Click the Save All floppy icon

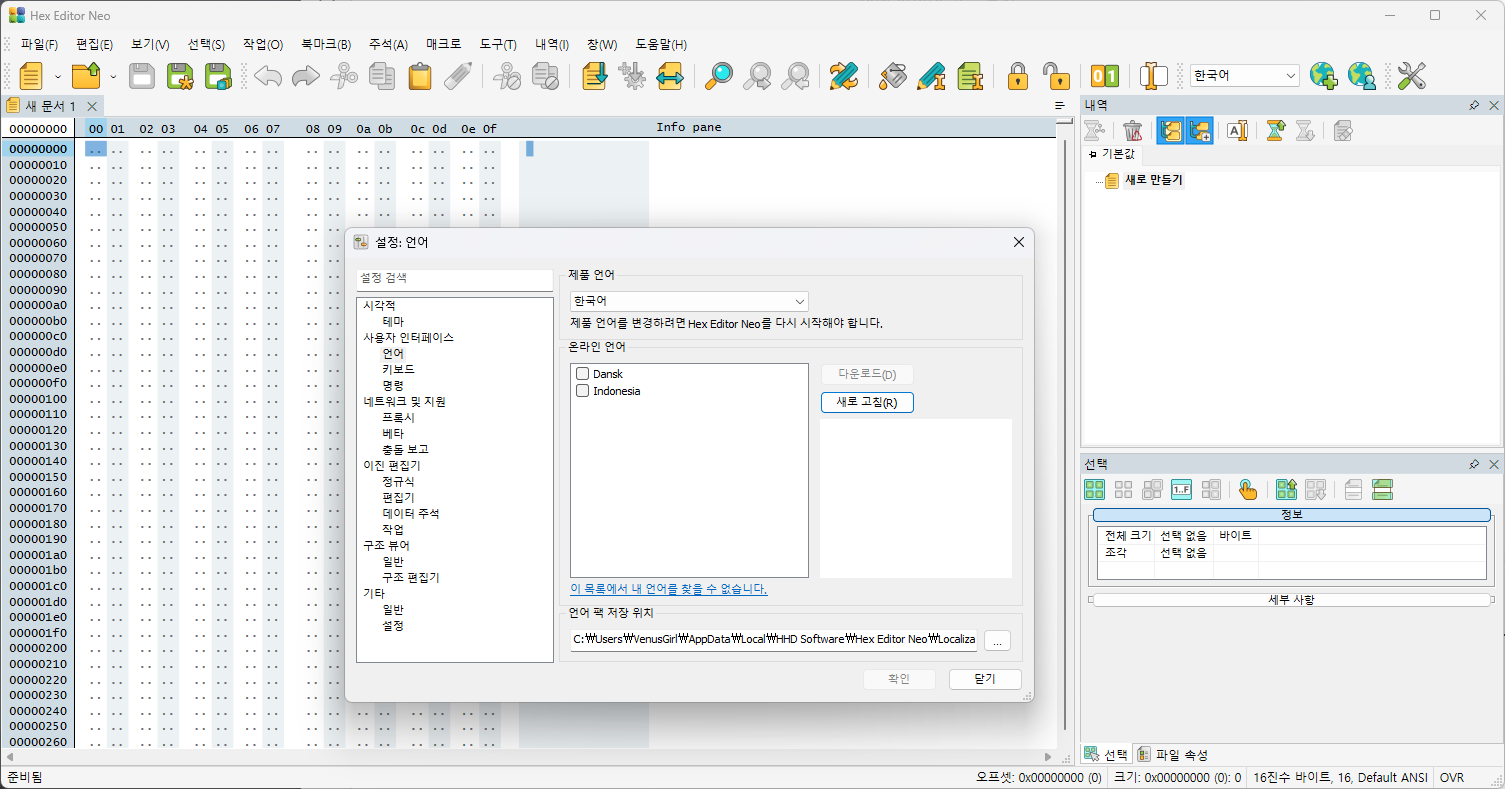tap(218, 76)
